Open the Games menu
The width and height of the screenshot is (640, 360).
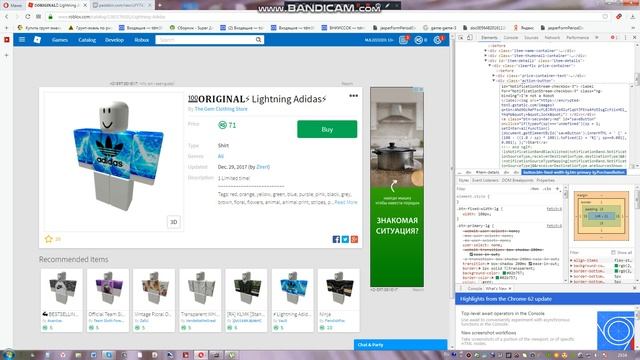(60, 40)
